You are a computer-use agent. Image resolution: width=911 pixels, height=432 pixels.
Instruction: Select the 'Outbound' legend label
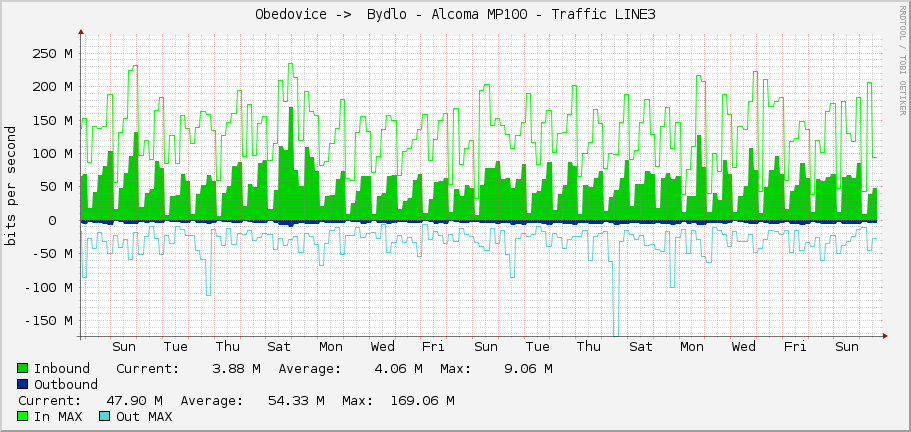pyautogui.click(x=66, y=384)
